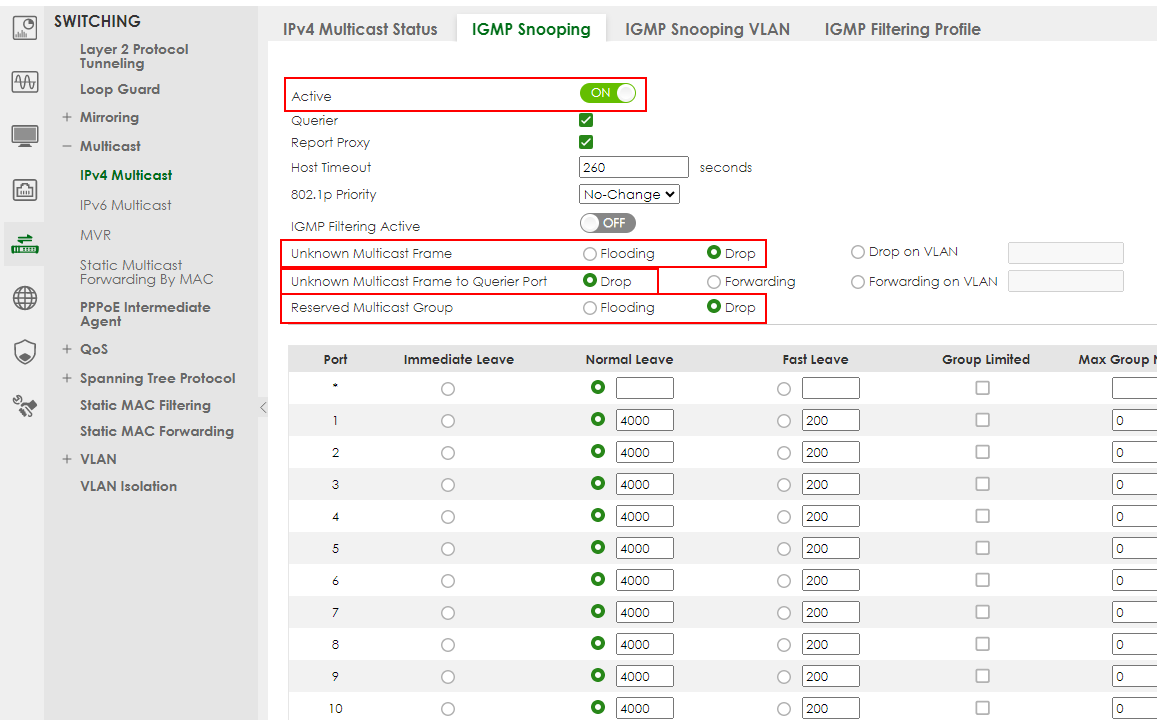Switch to the IGMP Snooping VLAN tab
Screen dimensions: 1157x720
pyautogui.click(x=707, y=29)
